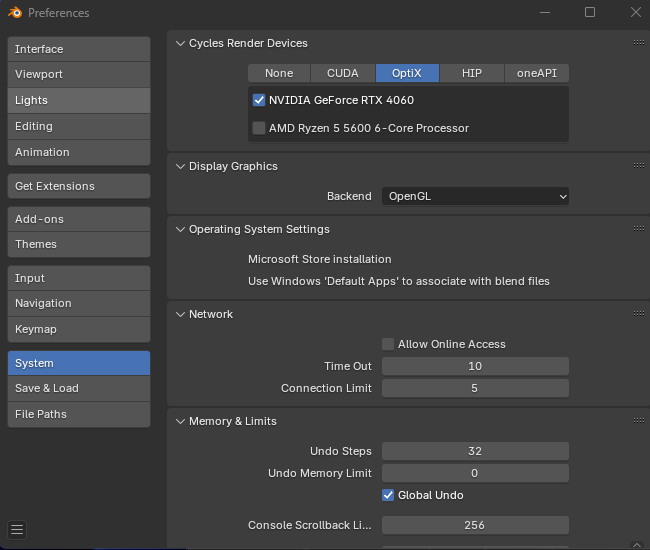Image resolution: width=650 pixels, height=550 pixels.
Task: Switch compute device to CUDA
Action: tap(343, 73)
